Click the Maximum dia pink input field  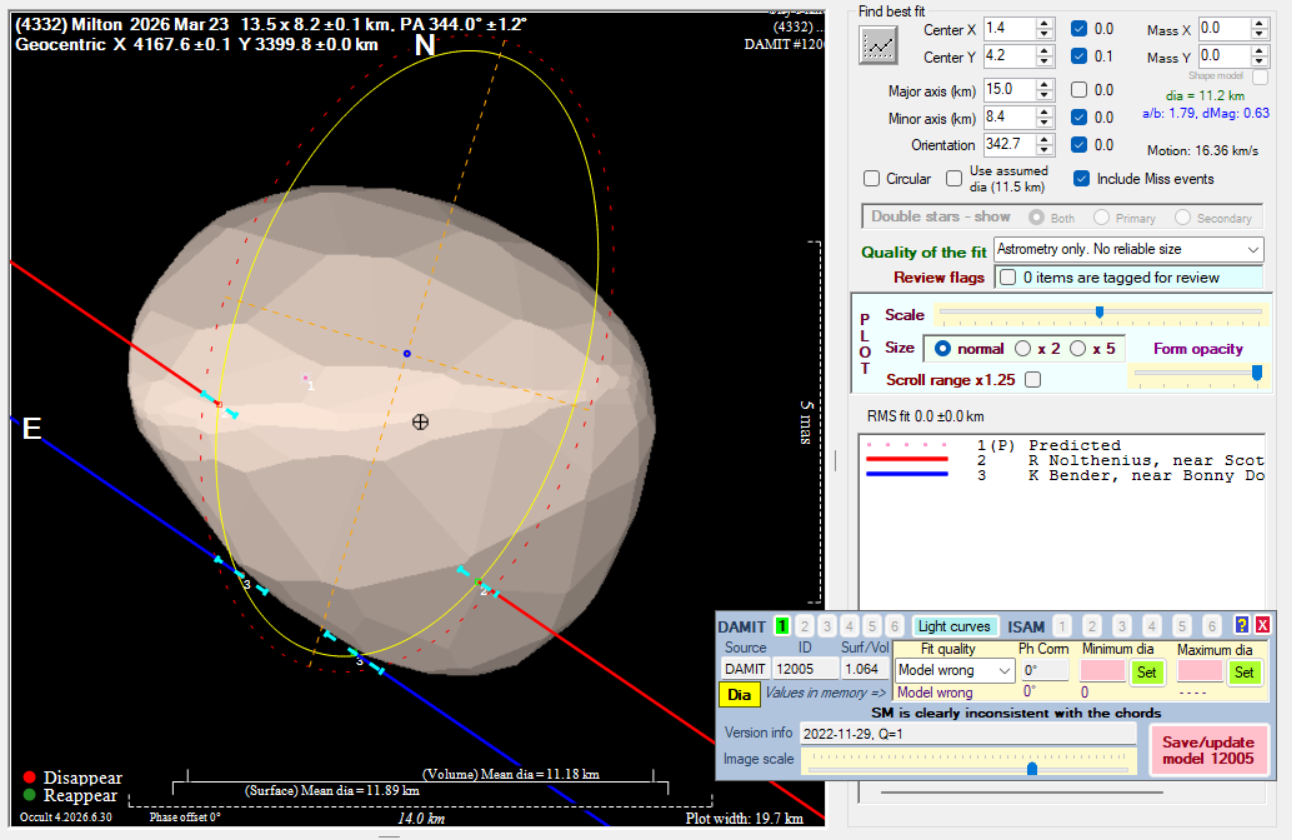tap(1200, 672)
